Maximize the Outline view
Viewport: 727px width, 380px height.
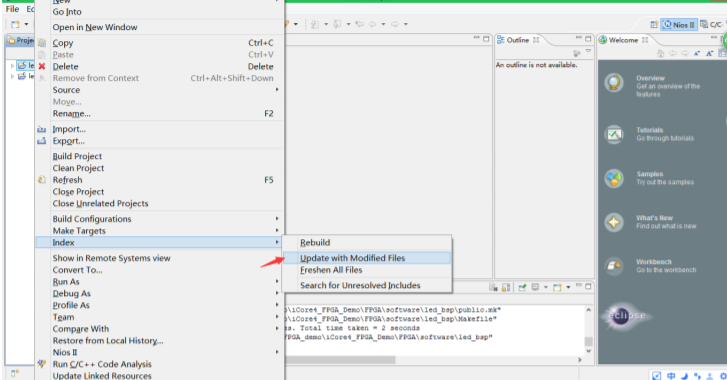(x=588, y=39)
